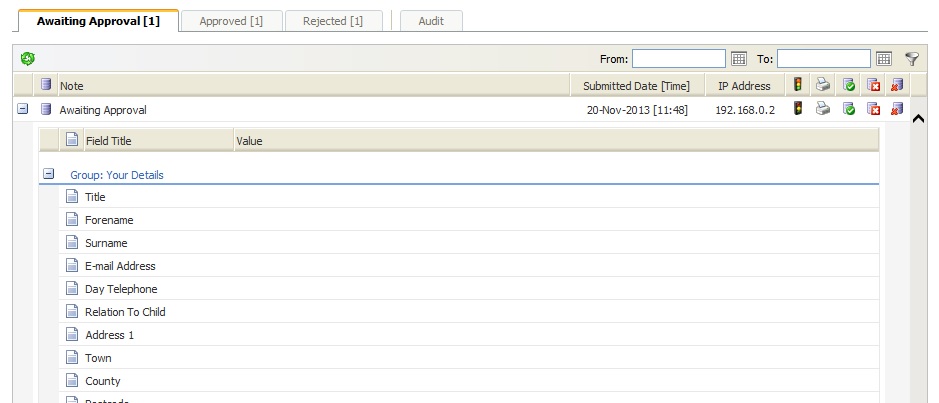Click traffic light icon in Awaiting Approval row

798,109
